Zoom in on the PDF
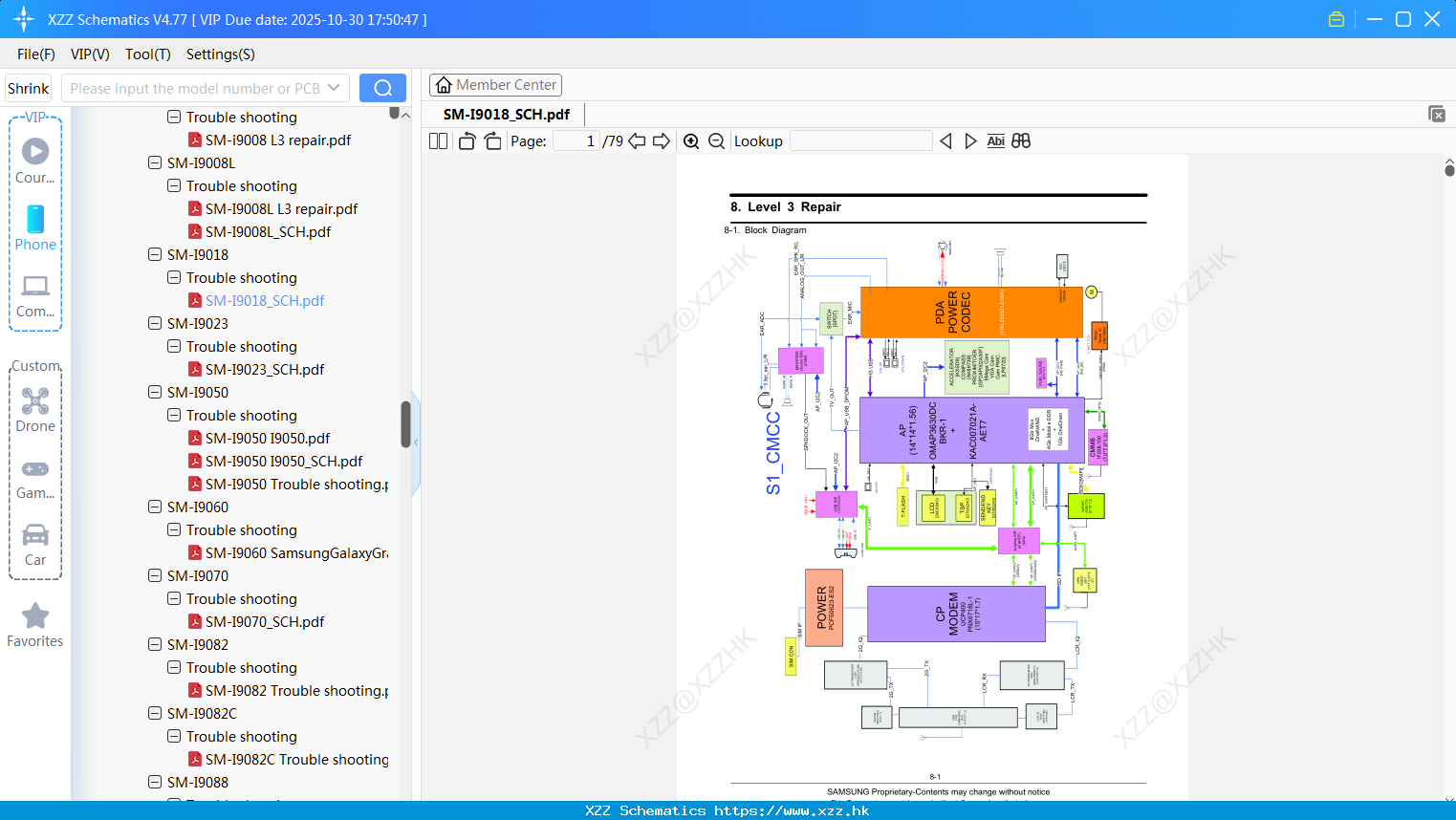This screenshot has width=1456, height=820. pos(691,141)
